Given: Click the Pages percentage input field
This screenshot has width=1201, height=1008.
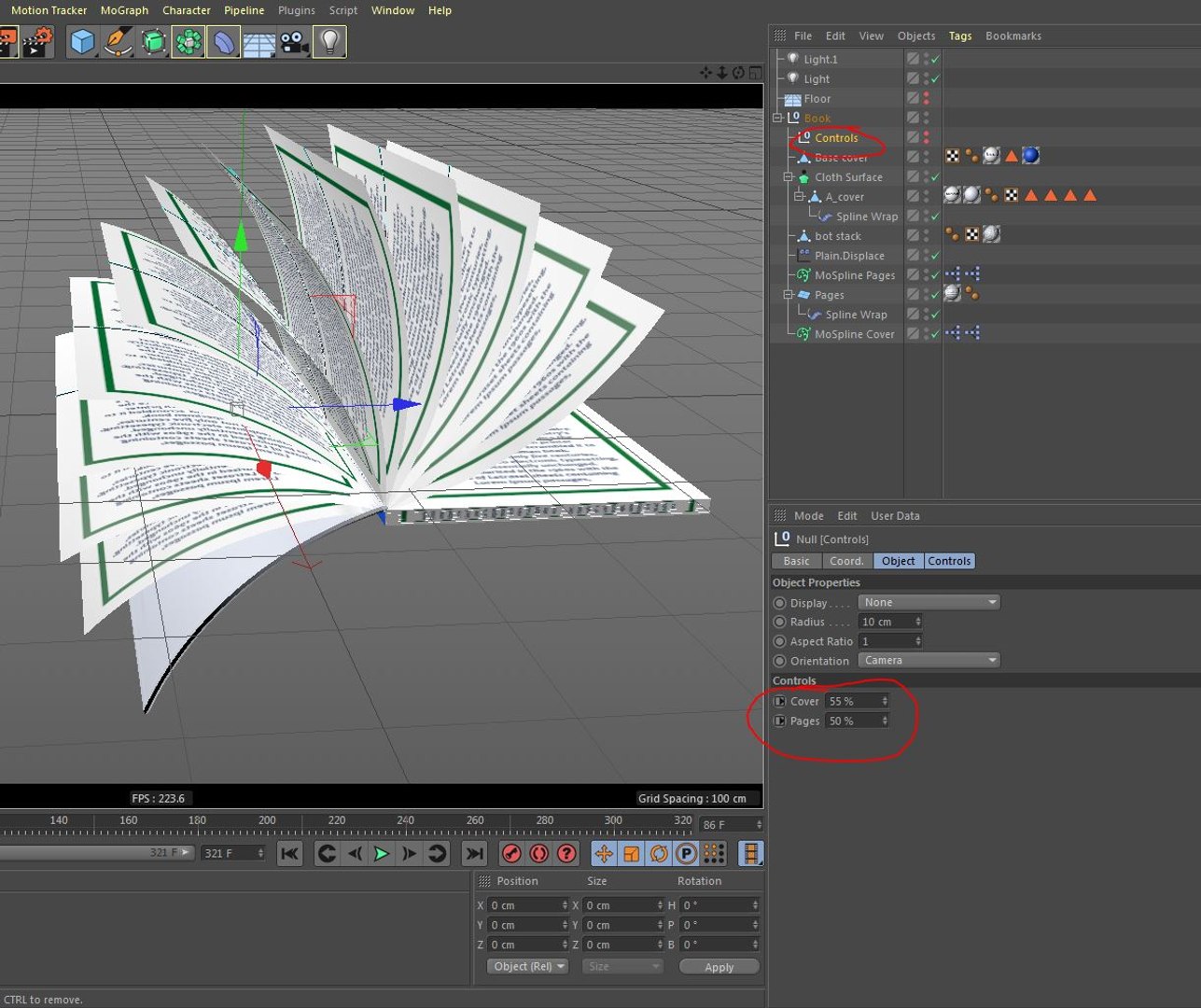Looking at the screenshot, I should [x=857, y=721].
